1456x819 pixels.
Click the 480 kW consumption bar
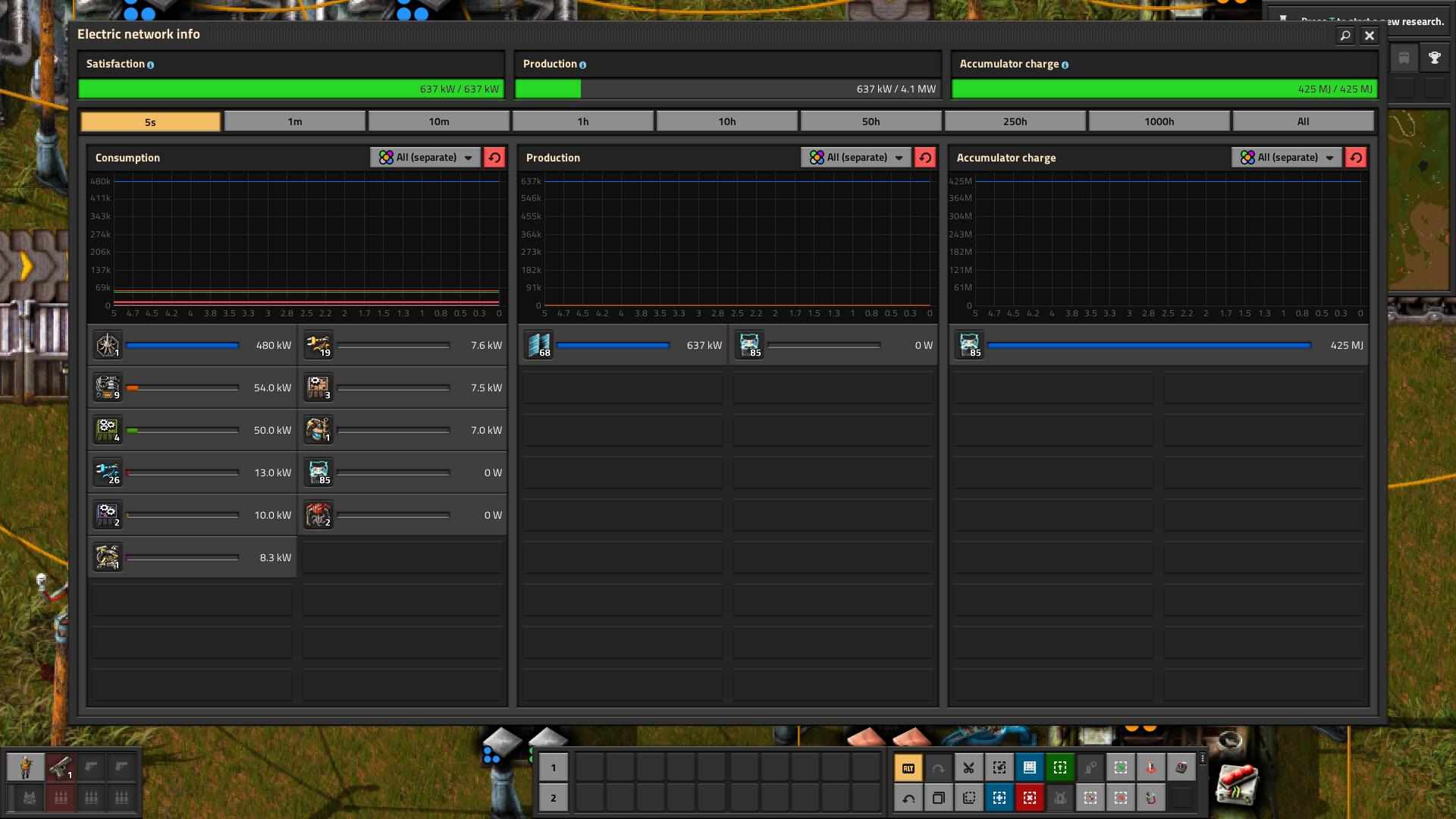(x=182, y=345)
